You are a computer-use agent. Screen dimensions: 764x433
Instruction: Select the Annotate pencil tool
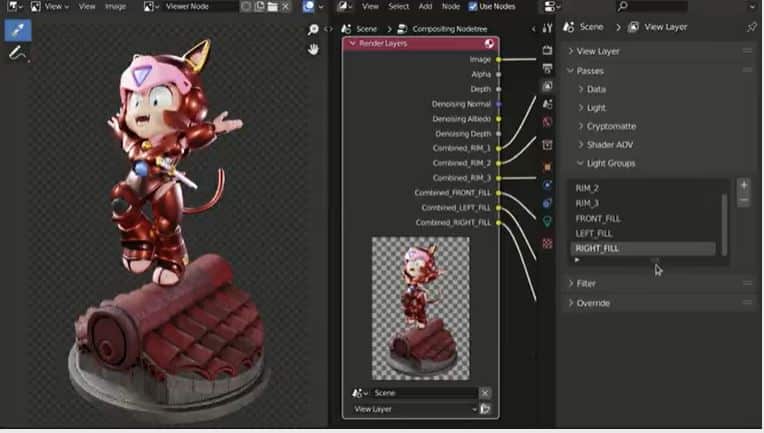pos(18,54)
